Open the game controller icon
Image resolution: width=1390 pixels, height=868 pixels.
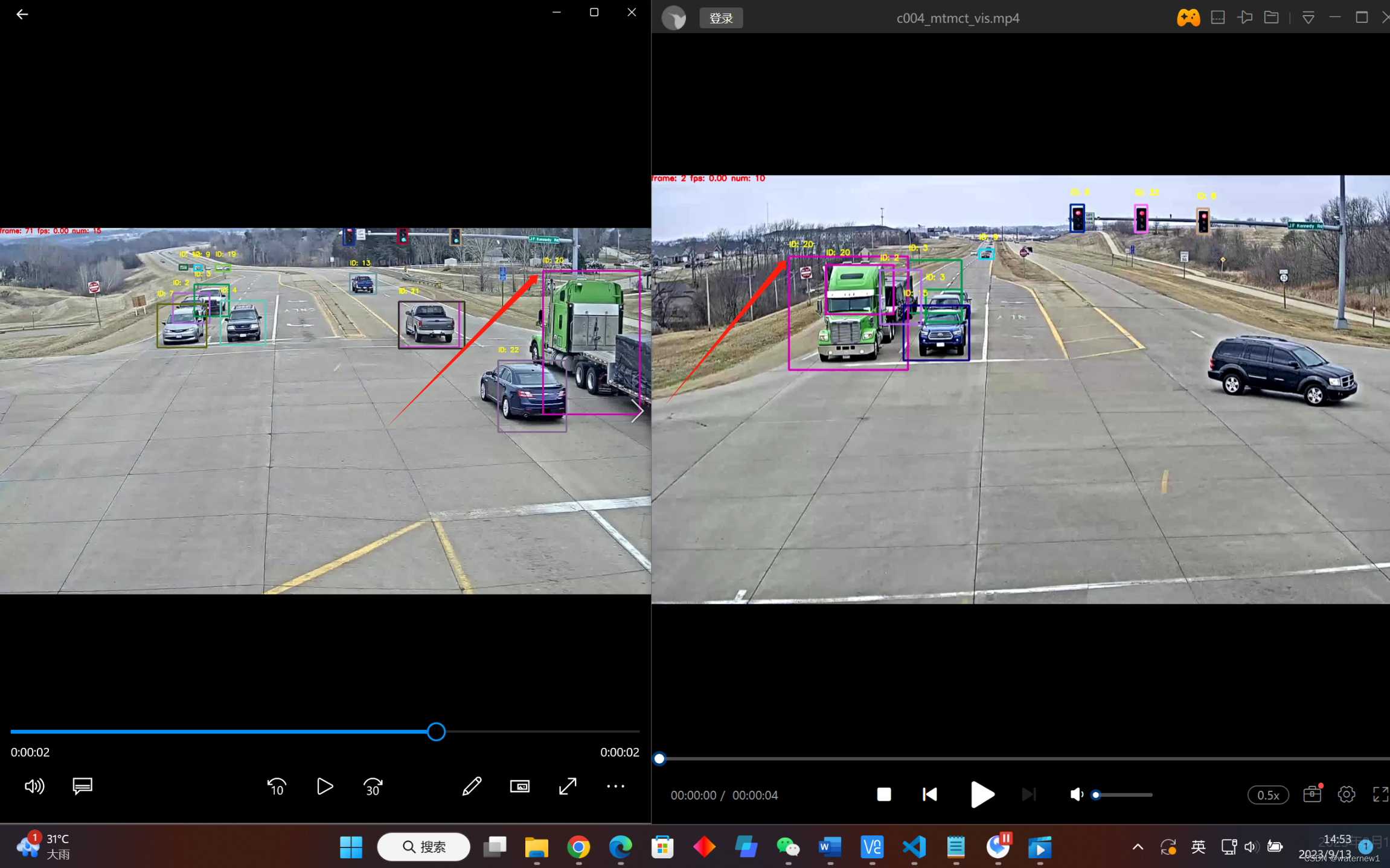tap(1188, 18)
